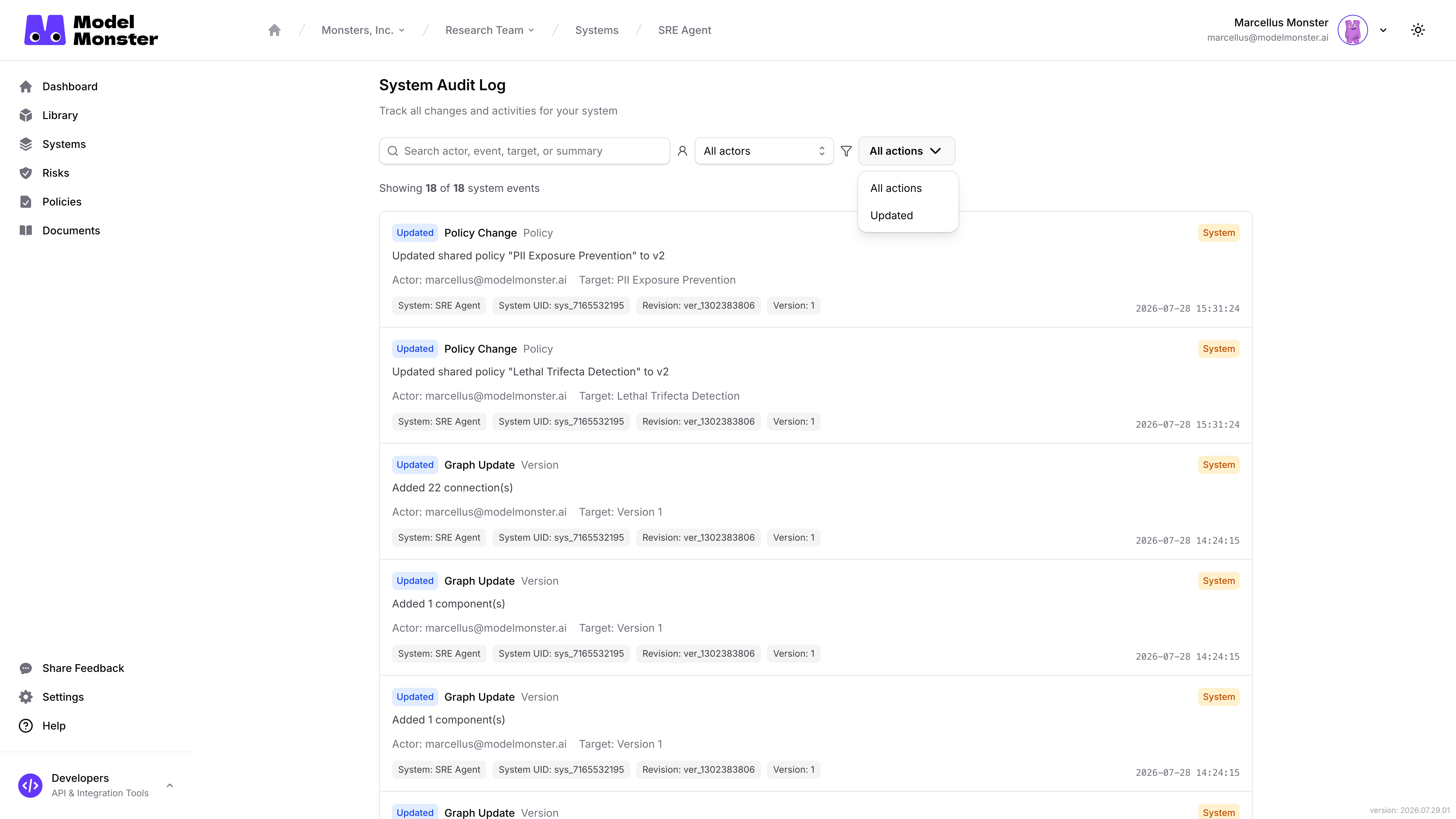Image resolution: width=1456 pixels, height=819 pixels.
Task: Click the Developers code icon
Action: coord(31,786)
